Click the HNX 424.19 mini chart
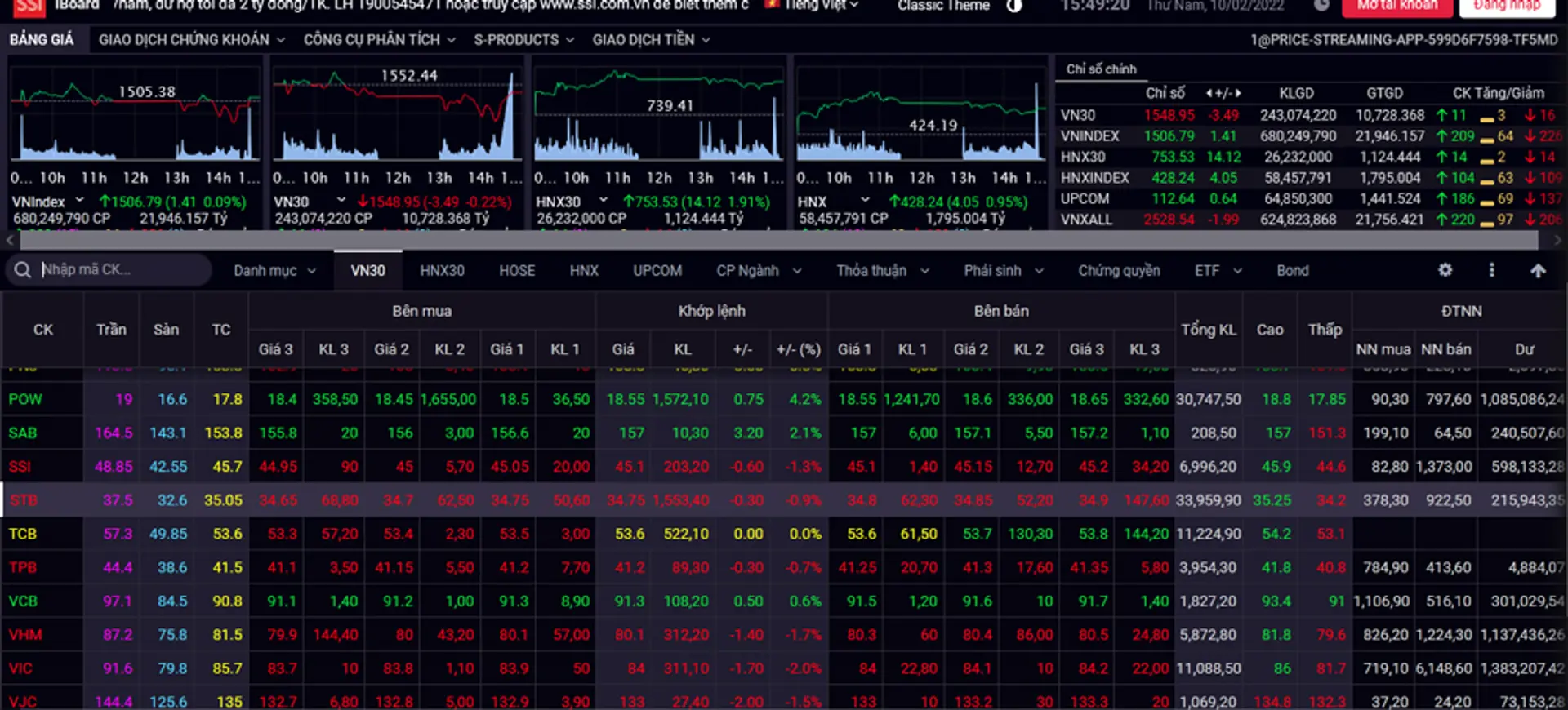The image size is (1568, 710). click(x=921, y=114)
